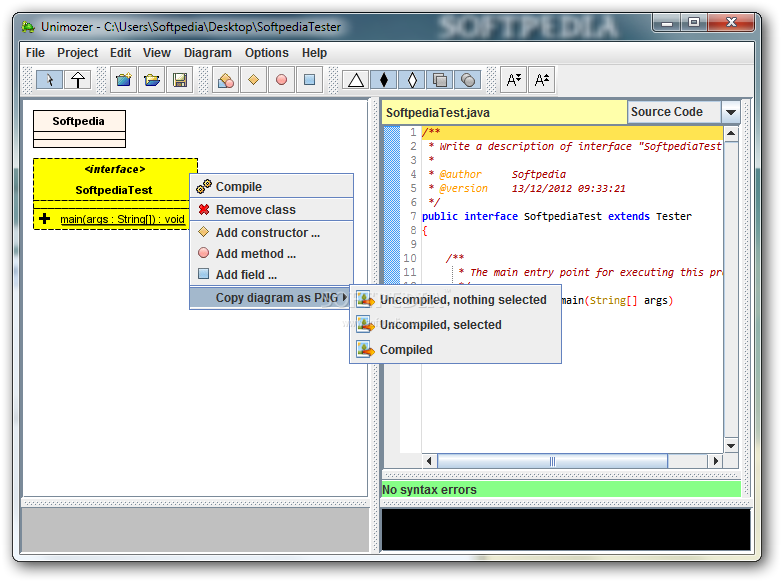Choose Uncompiled, selected option

pos(455,325)
